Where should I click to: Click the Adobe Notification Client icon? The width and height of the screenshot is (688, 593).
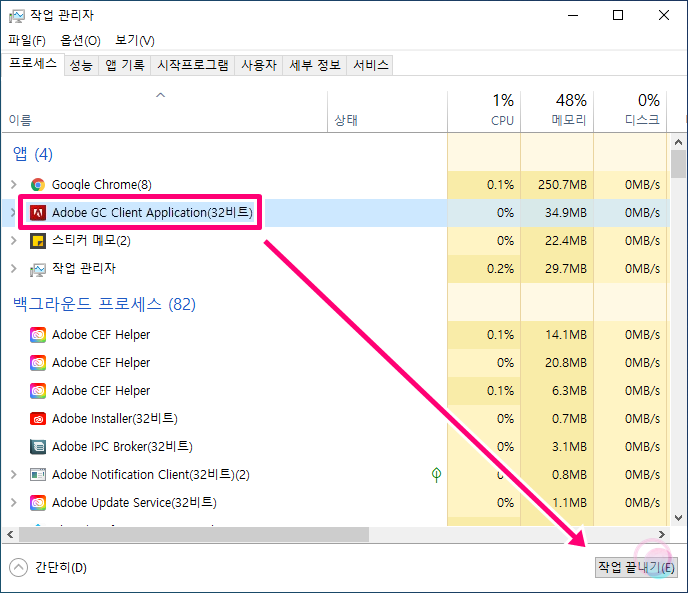point(38,474)
